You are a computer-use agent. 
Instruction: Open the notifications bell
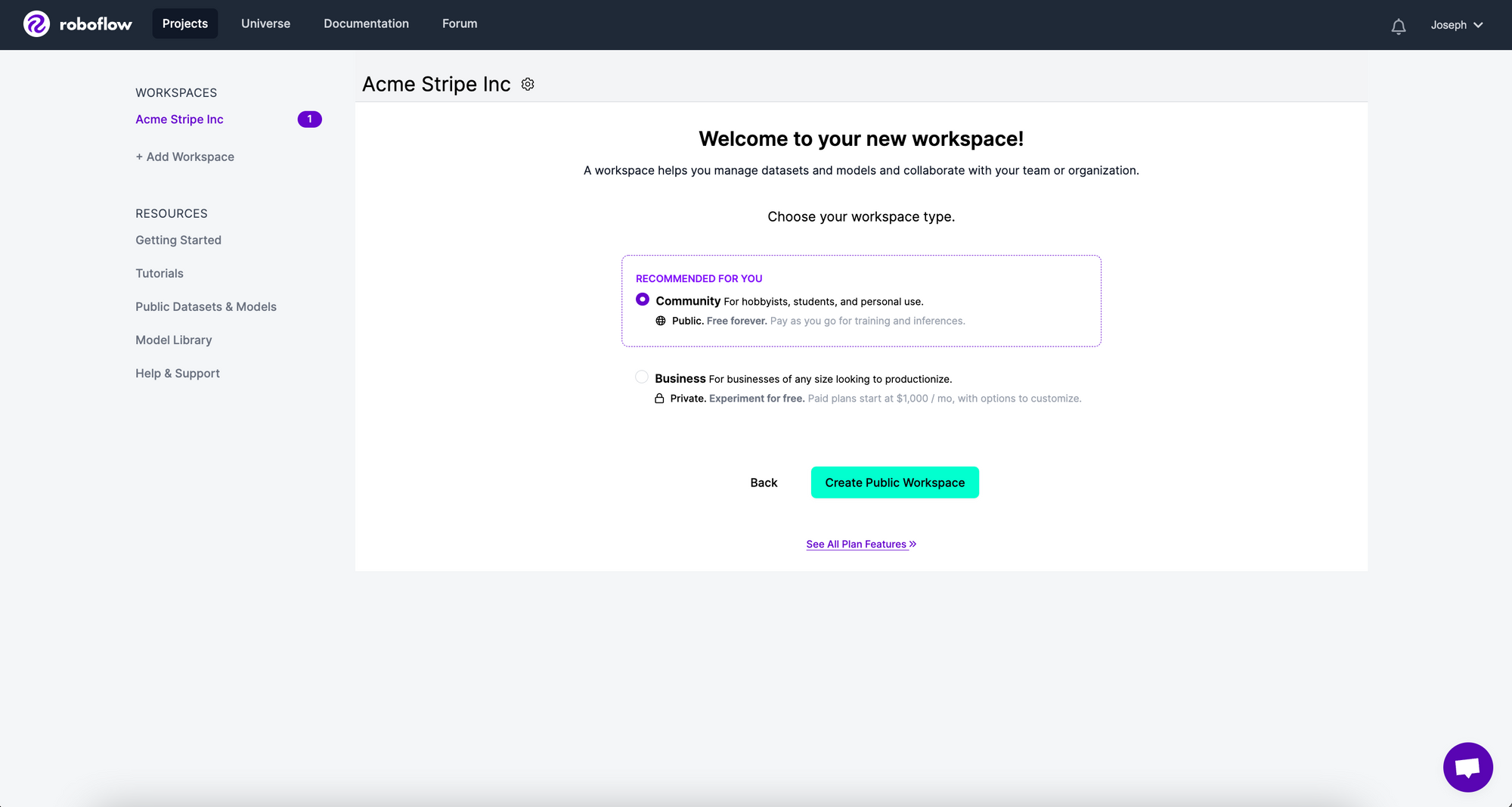(1398, 25)
